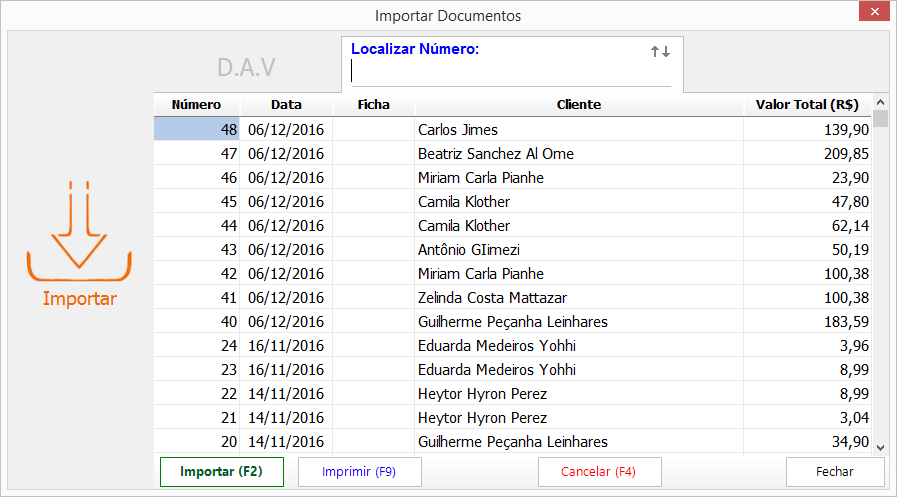This screenshot has height=497, width=897.
Task: Click the value 47,80
Action: (x=850, y=202)
